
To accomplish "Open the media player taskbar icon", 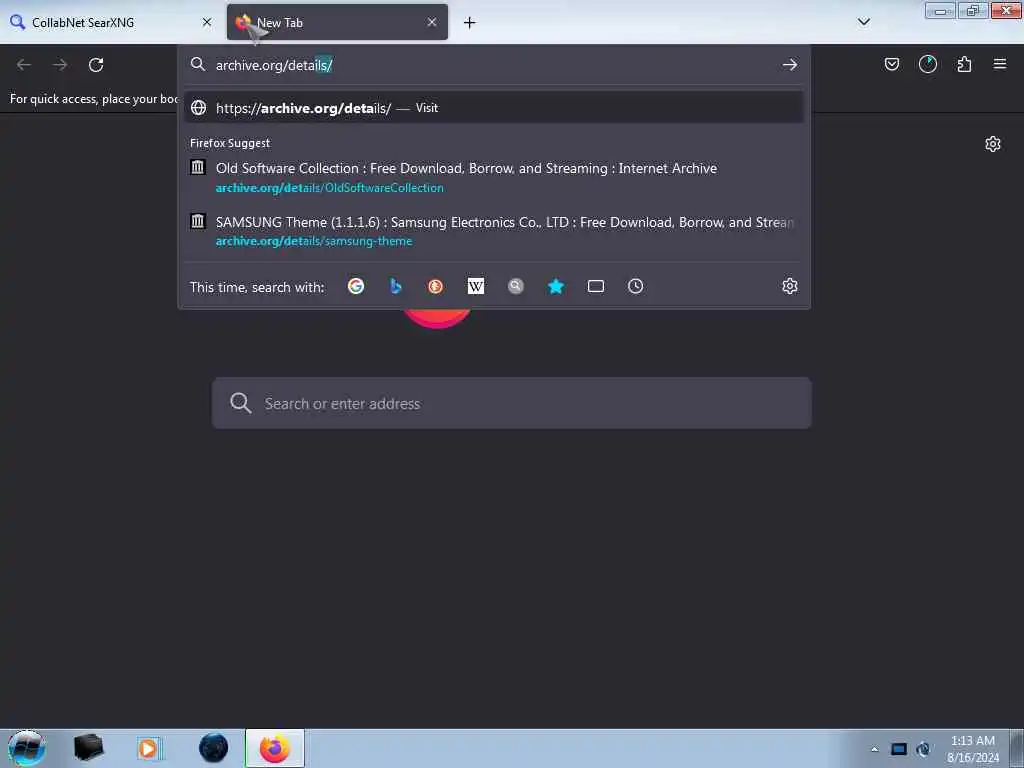I will coord(149,748).
